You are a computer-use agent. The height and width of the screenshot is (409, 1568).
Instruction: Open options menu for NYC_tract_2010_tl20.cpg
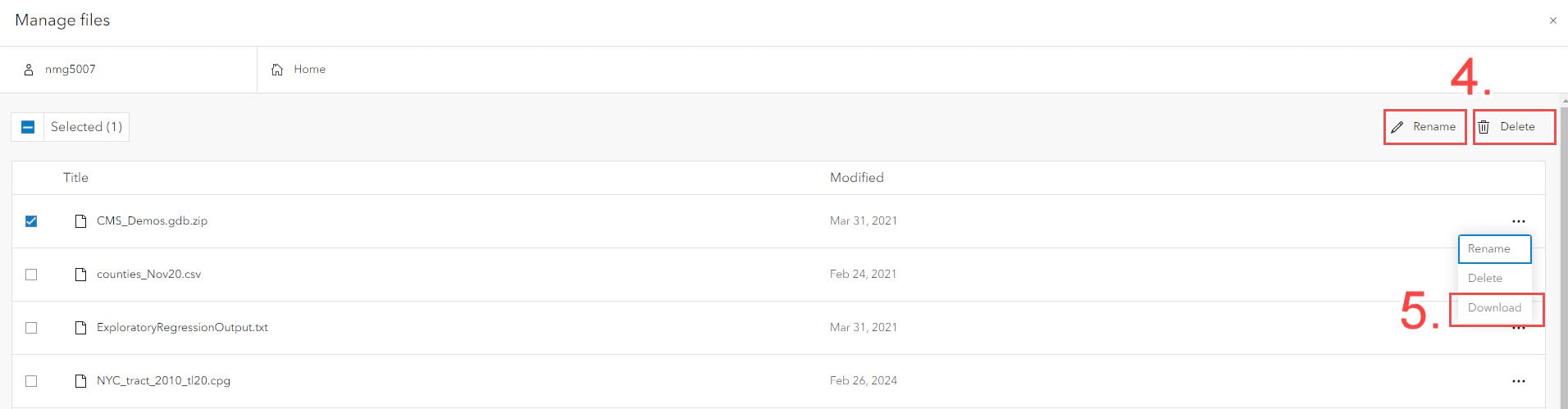pyautogui.click(x=1518, y=381)
